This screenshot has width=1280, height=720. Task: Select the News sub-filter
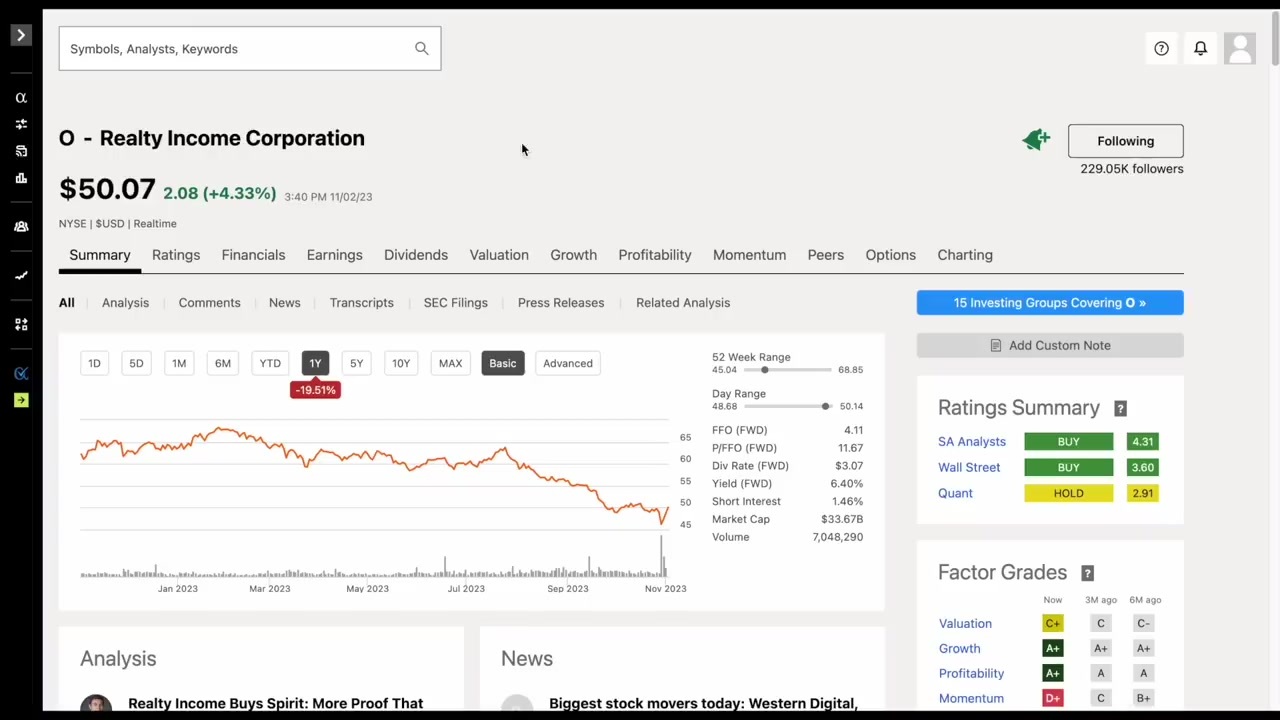click(284, 303)
